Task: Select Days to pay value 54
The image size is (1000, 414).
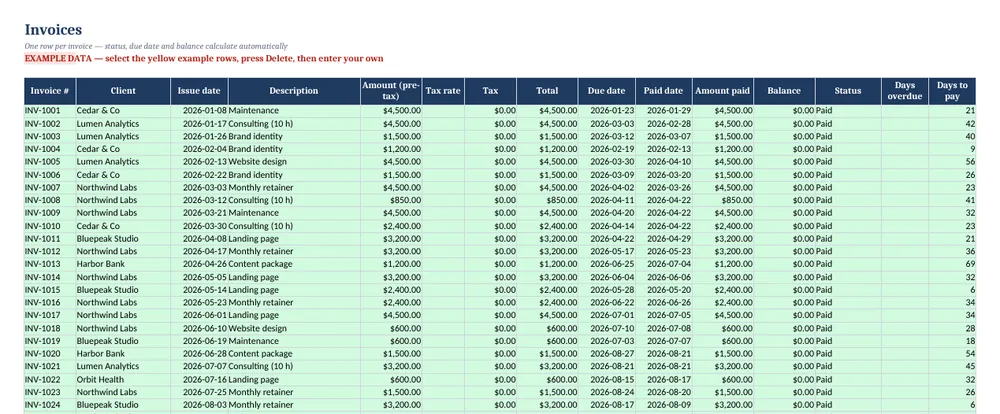Action: coord(952,354)
